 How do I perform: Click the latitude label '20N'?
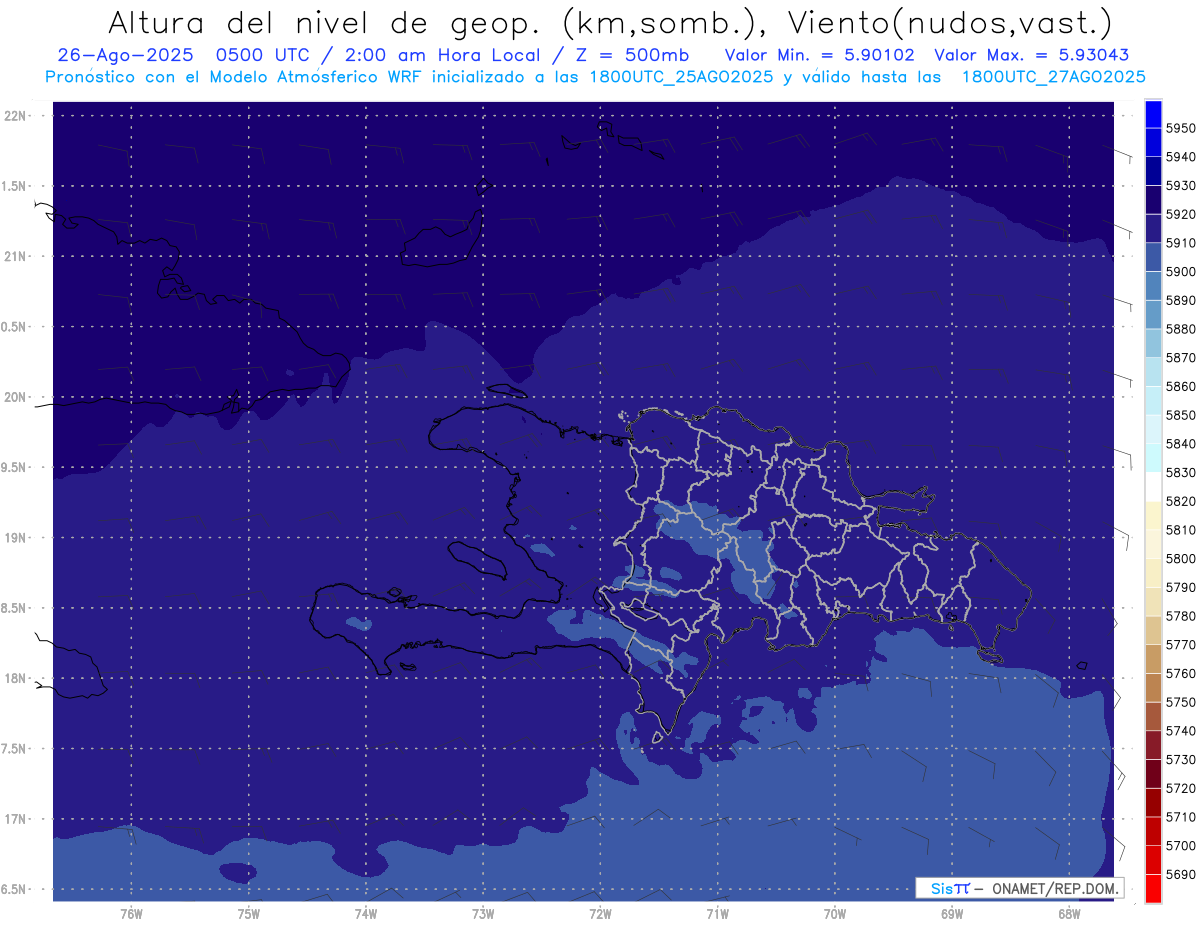coord(16,397)
